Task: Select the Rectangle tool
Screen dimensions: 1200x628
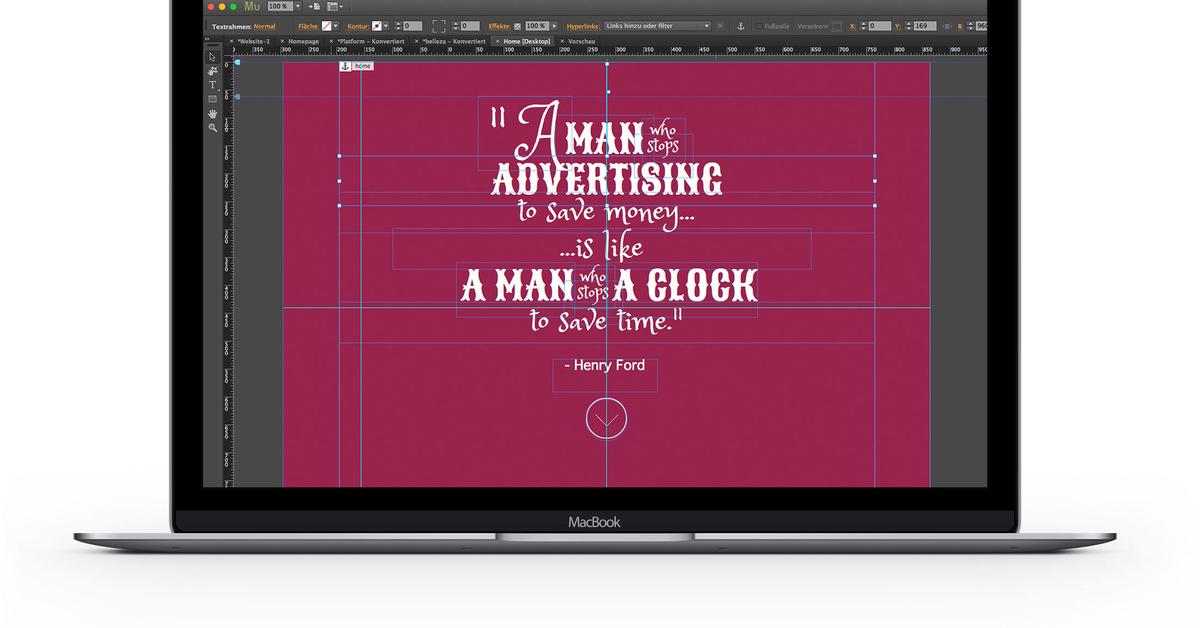Action: tap(212, 99)
